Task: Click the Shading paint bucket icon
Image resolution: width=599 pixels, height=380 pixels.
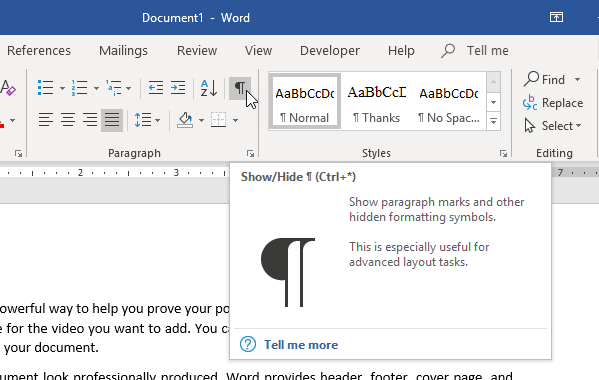Action: click(185, 120)
